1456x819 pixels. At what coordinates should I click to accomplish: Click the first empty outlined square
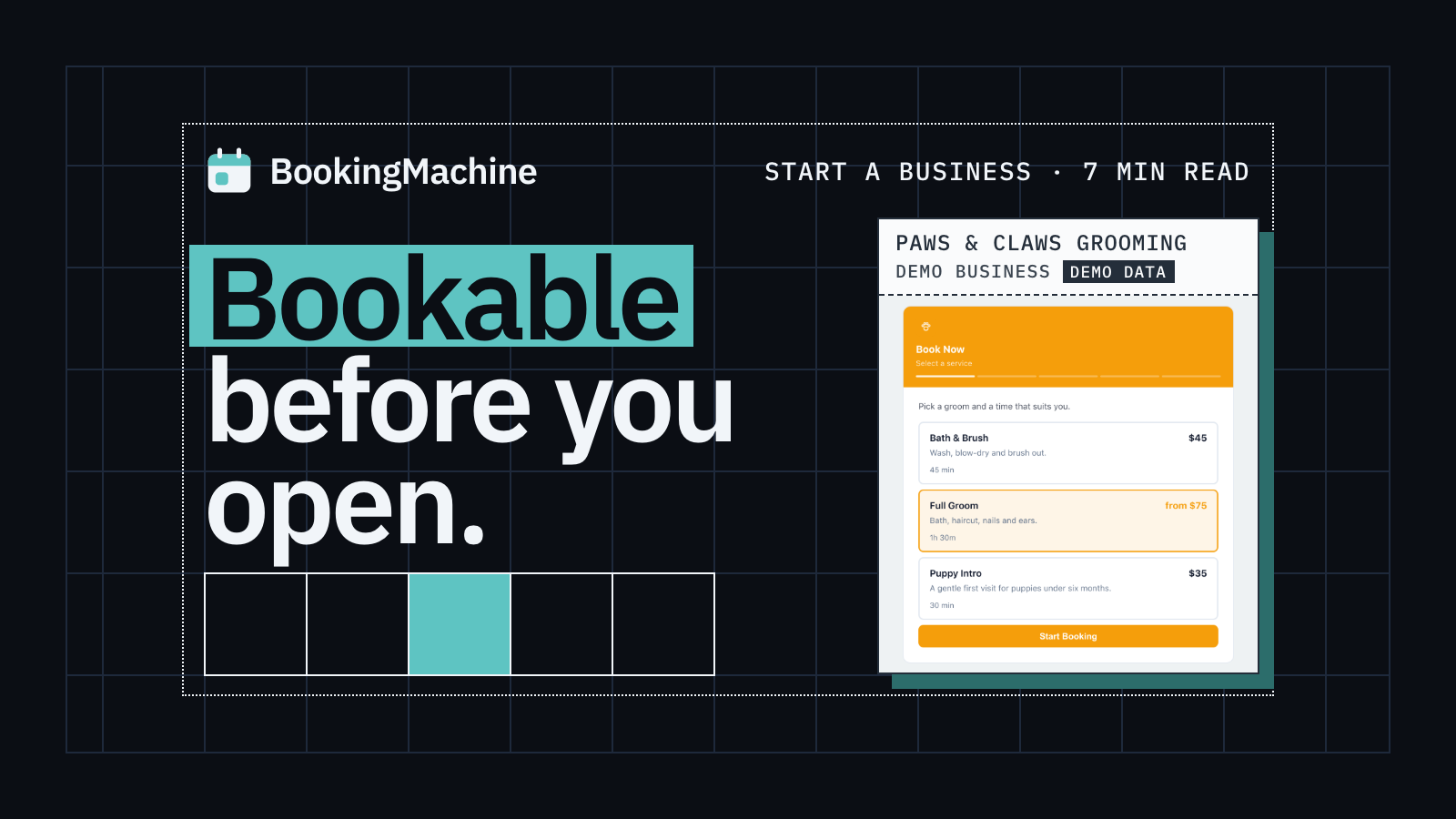256,624
